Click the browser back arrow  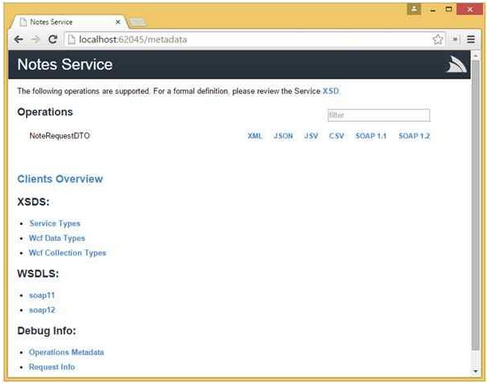[19, 40]
